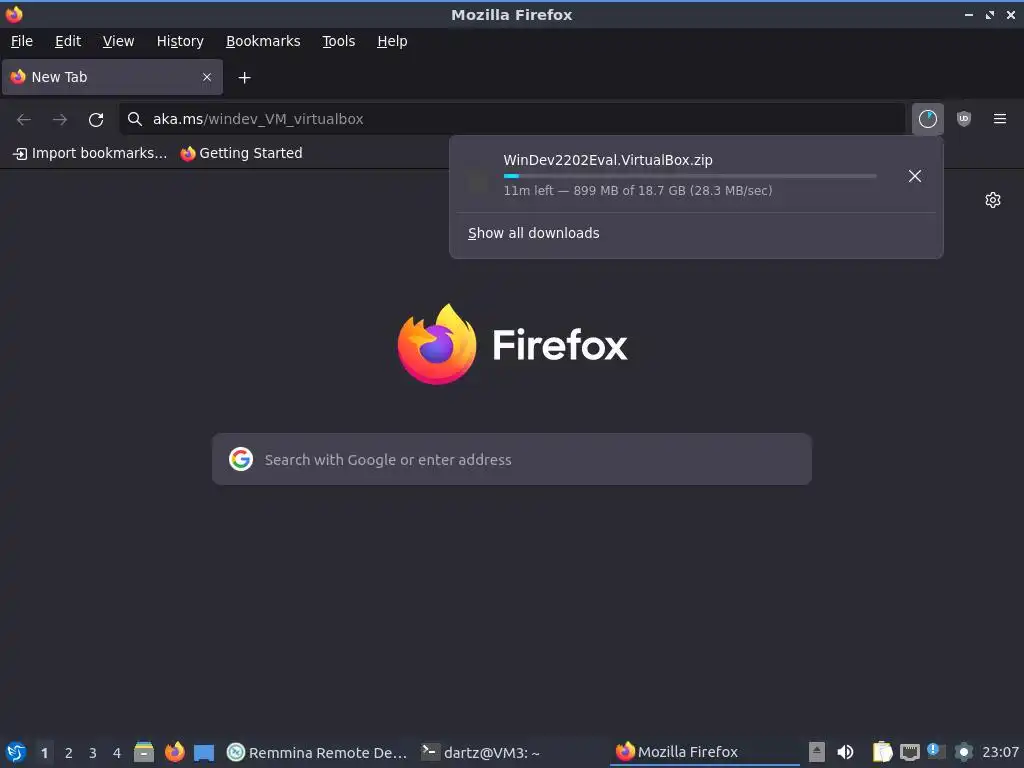Switch to workspace 4
Screen dimensions: 1024x768
pos(117,753)
